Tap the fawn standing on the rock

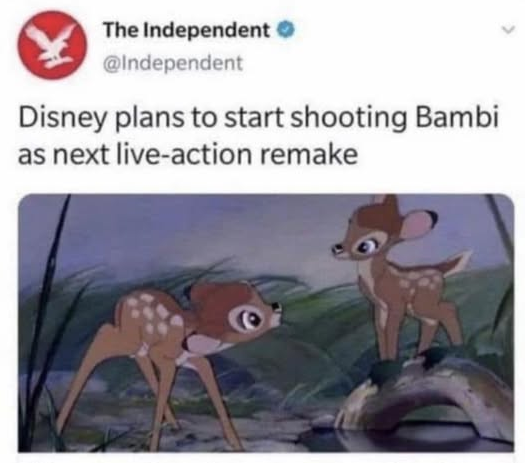(x=400, y=278)
